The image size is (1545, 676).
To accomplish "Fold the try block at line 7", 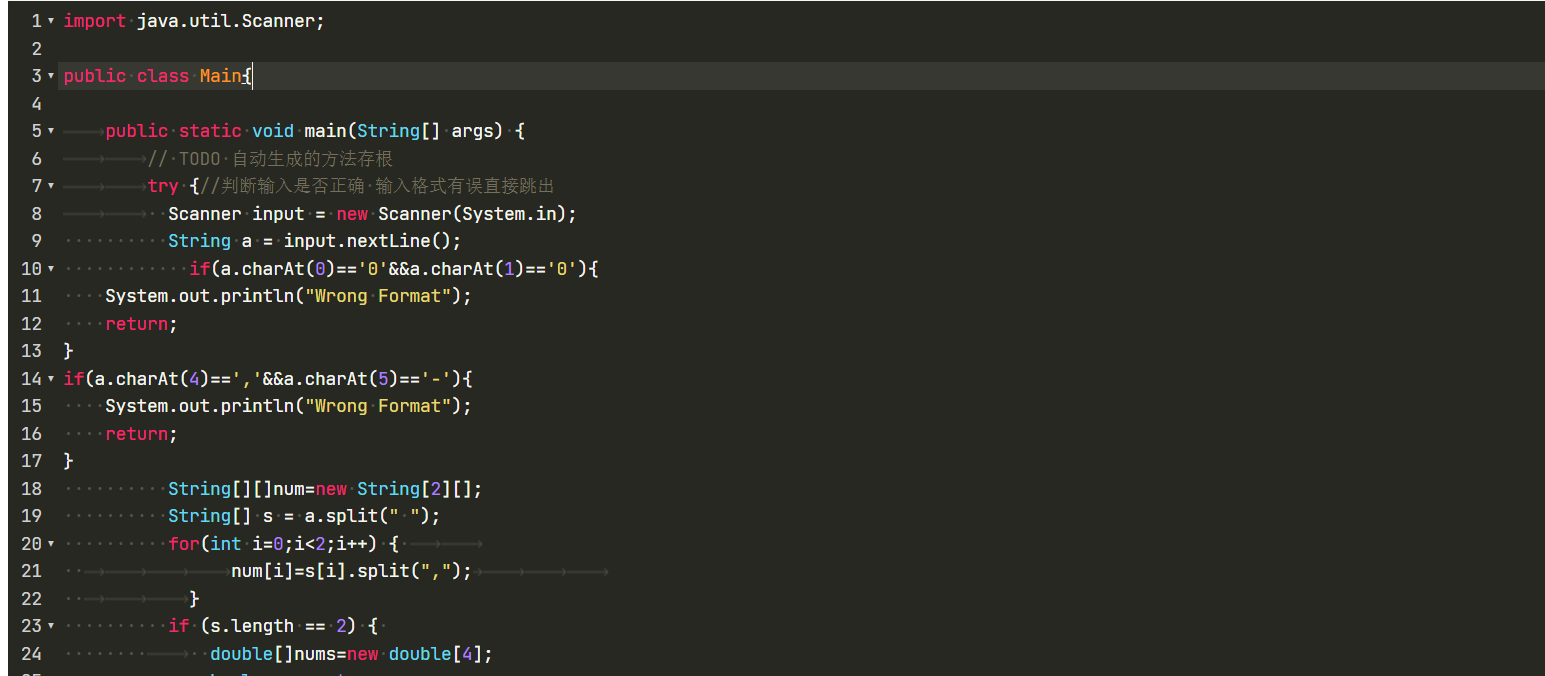I will (x=51, y=186).
